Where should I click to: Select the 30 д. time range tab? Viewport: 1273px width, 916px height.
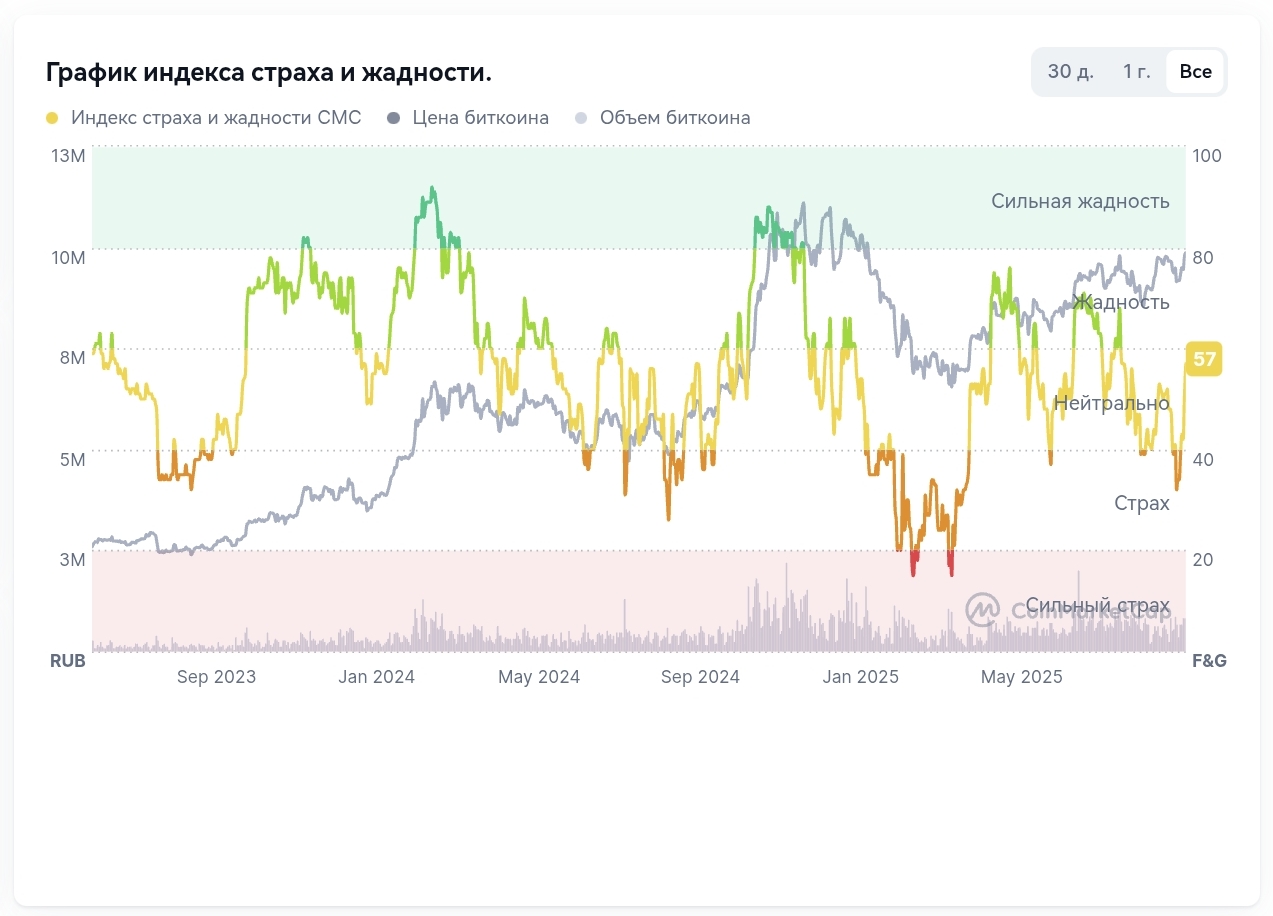coord(1070,72)
